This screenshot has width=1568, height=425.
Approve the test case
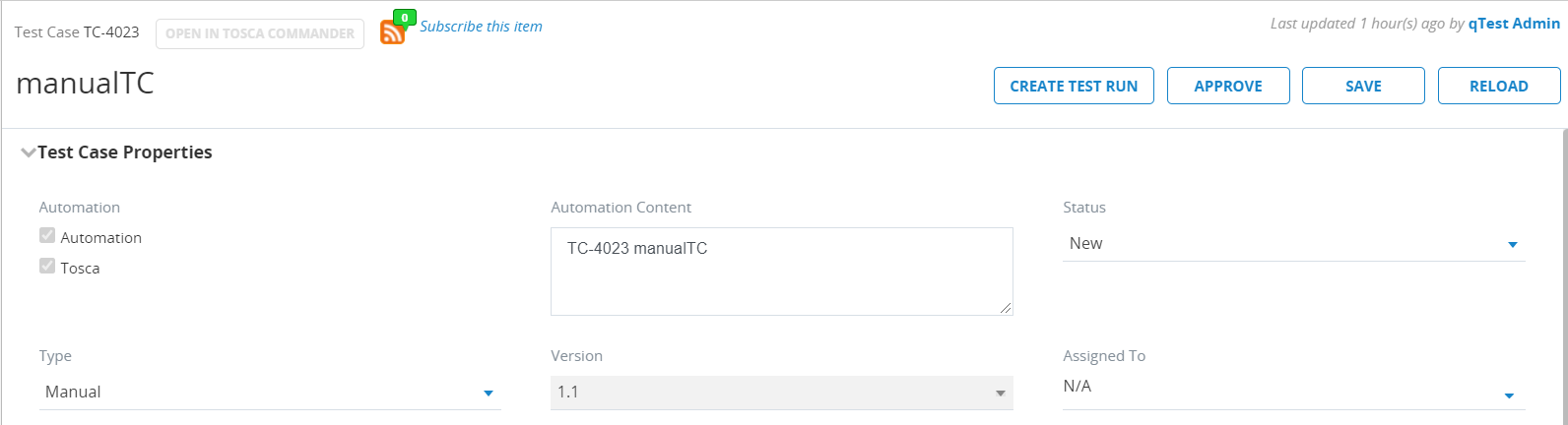tap(1228, 87)
